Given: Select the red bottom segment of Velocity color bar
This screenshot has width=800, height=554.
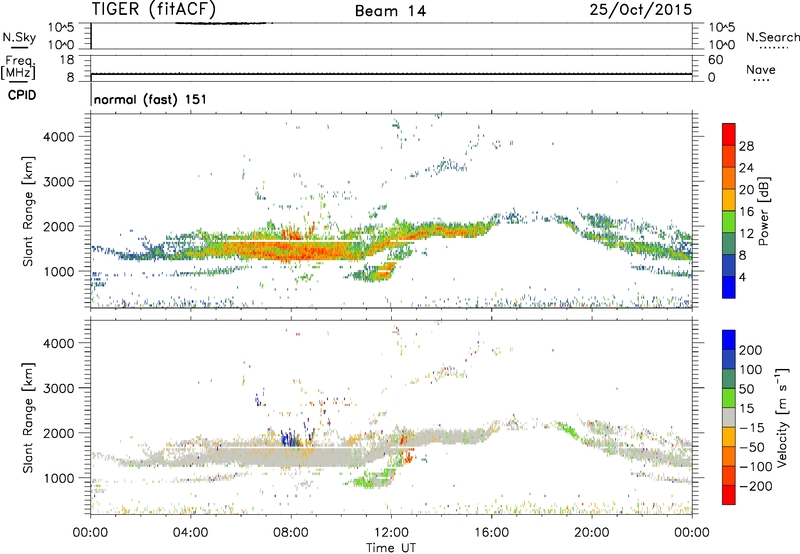Looking at the screenshot, I should tap(729, 495).
